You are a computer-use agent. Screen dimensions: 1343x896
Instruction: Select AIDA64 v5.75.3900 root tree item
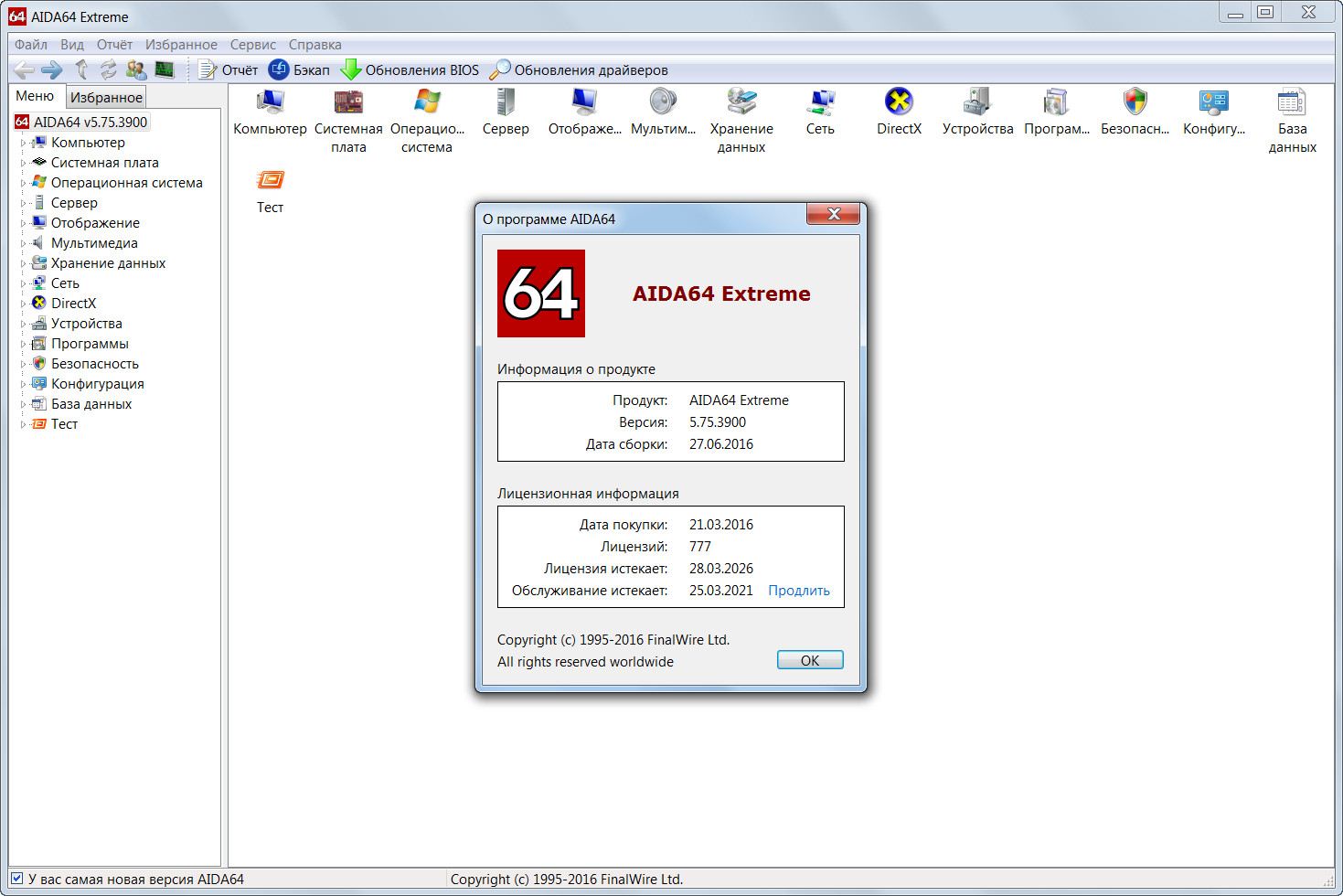point(90,122)
